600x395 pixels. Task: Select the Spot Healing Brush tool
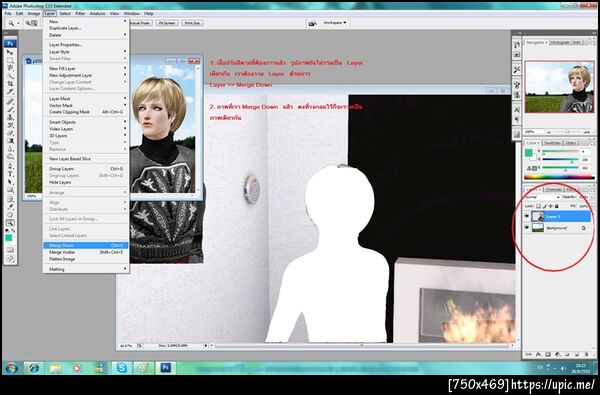10,101
